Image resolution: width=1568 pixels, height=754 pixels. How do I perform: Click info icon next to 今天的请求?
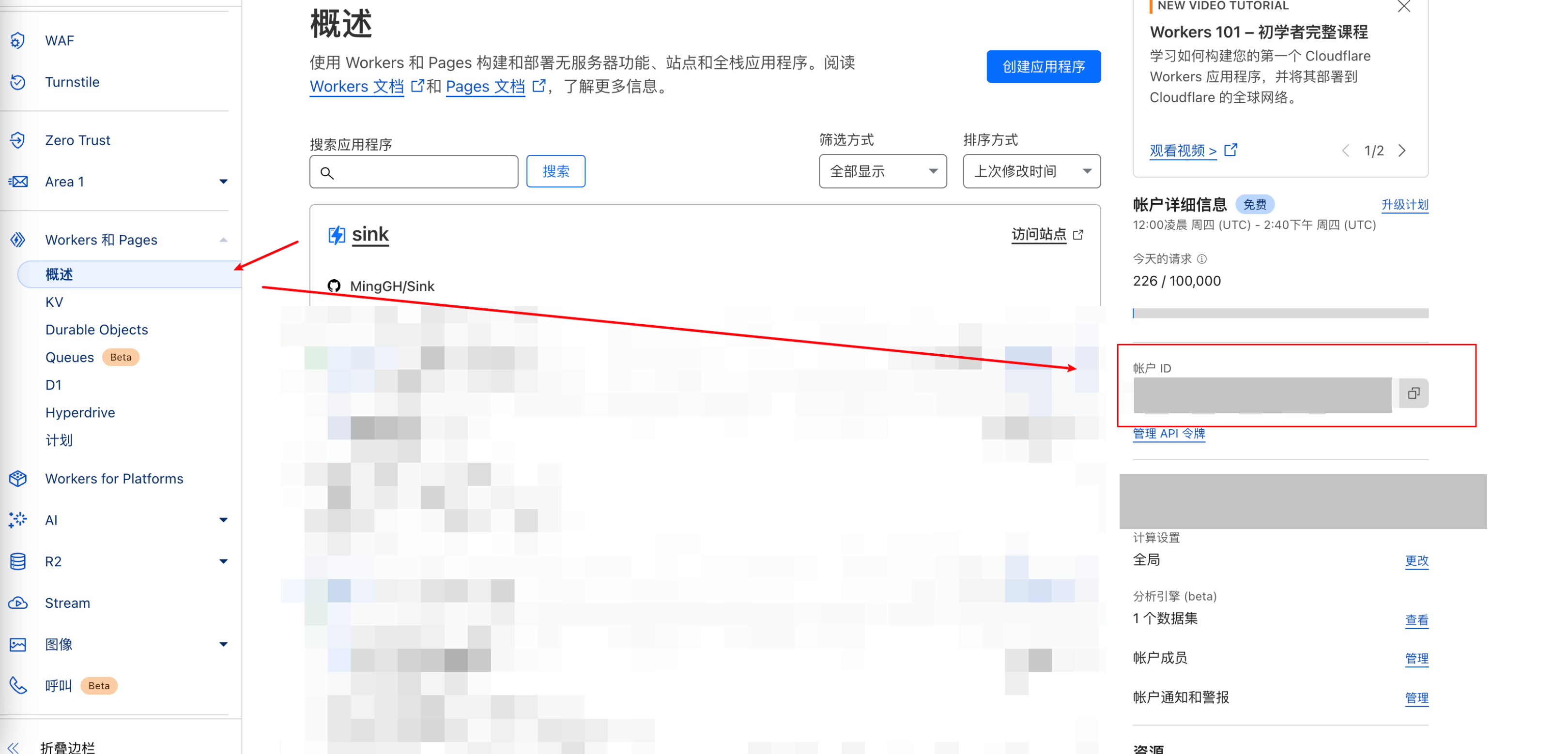[x=1201, y=258]
